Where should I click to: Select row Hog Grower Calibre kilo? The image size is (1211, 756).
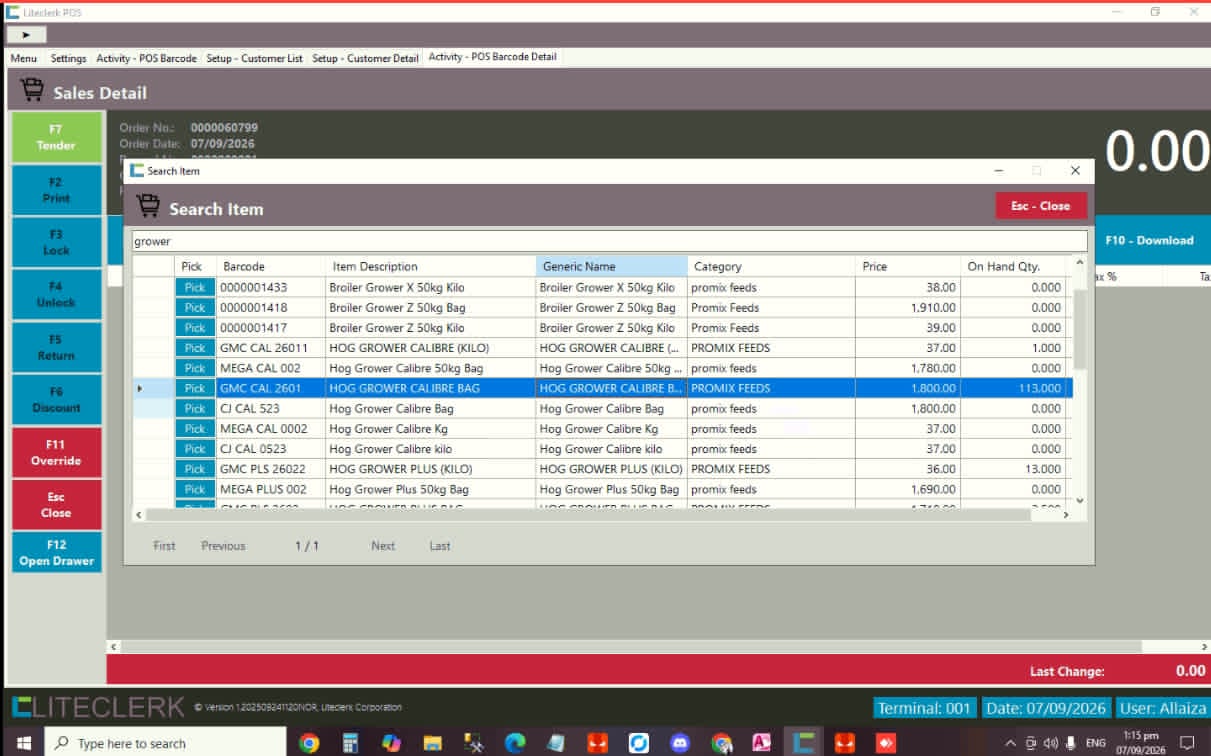coord(602,449)
